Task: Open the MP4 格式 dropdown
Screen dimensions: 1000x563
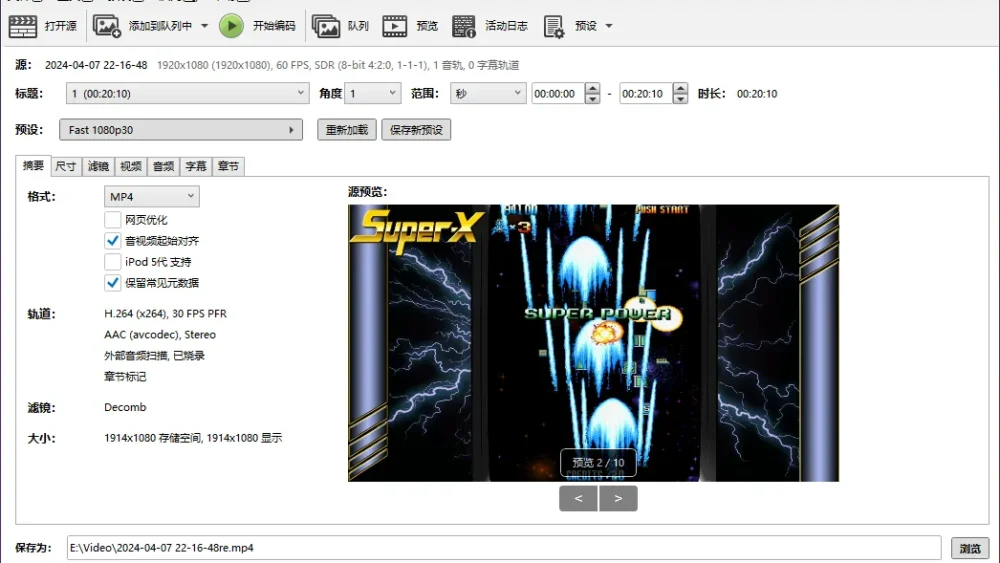Action: [x=152, y=196]
